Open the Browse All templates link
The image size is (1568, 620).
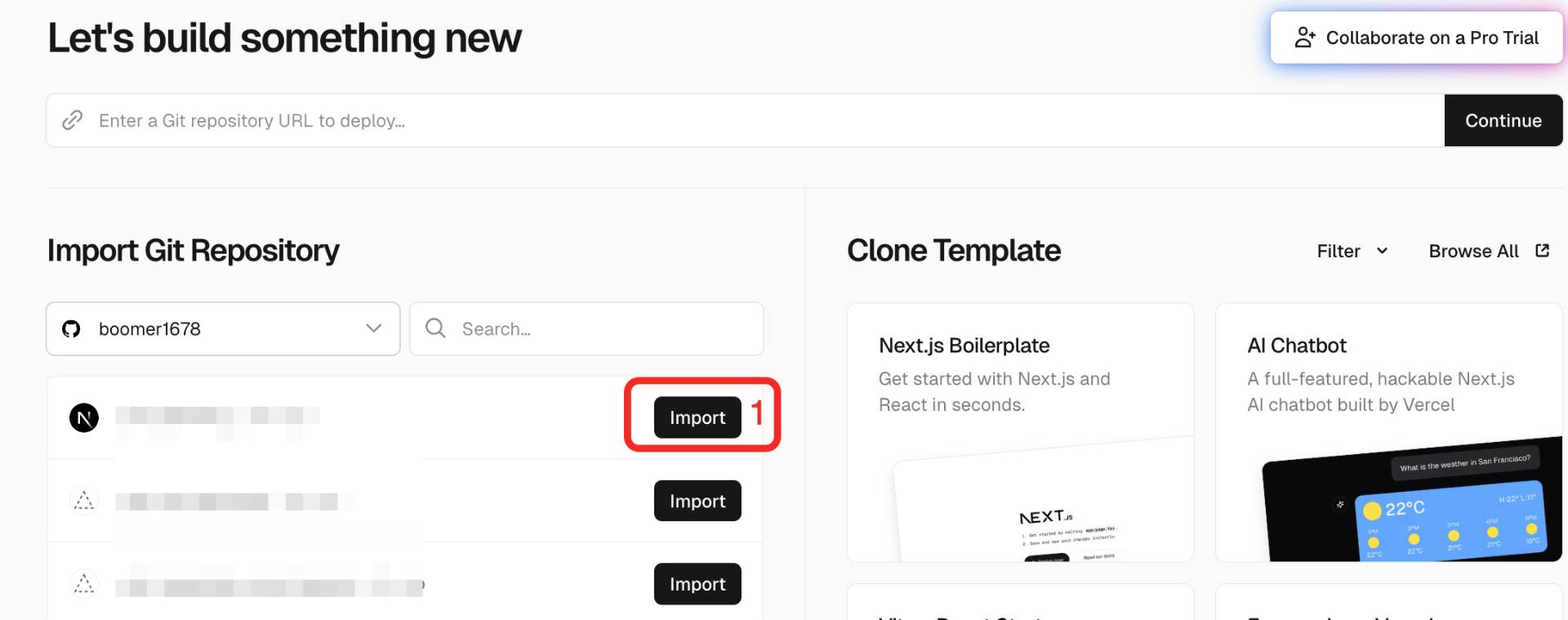(1473, 252)
